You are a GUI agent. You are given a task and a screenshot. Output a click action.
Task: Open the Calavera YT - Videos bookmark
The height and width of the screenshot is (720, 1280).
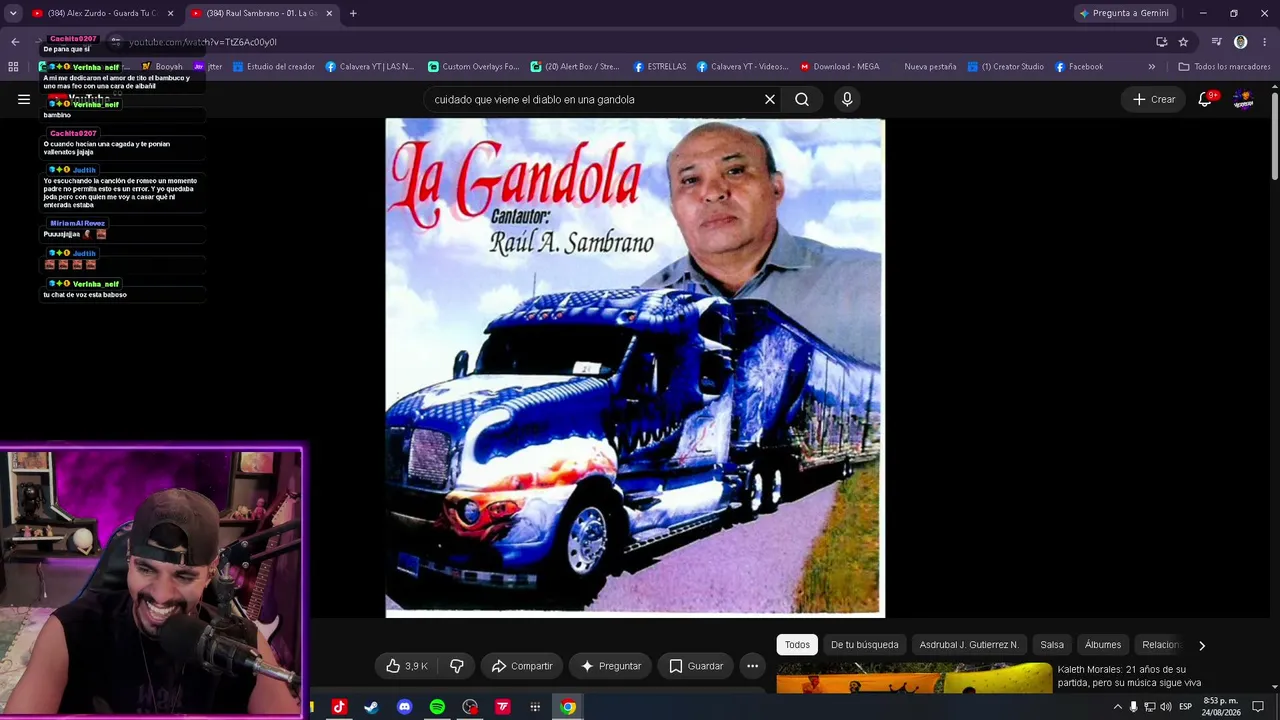click(x=743, y=67)
